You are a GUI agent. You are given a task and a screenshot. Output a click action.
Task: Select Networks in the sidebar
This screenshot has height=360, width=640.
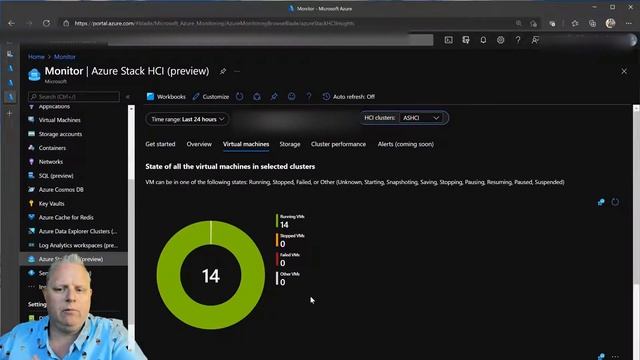(x=51, y=162)
